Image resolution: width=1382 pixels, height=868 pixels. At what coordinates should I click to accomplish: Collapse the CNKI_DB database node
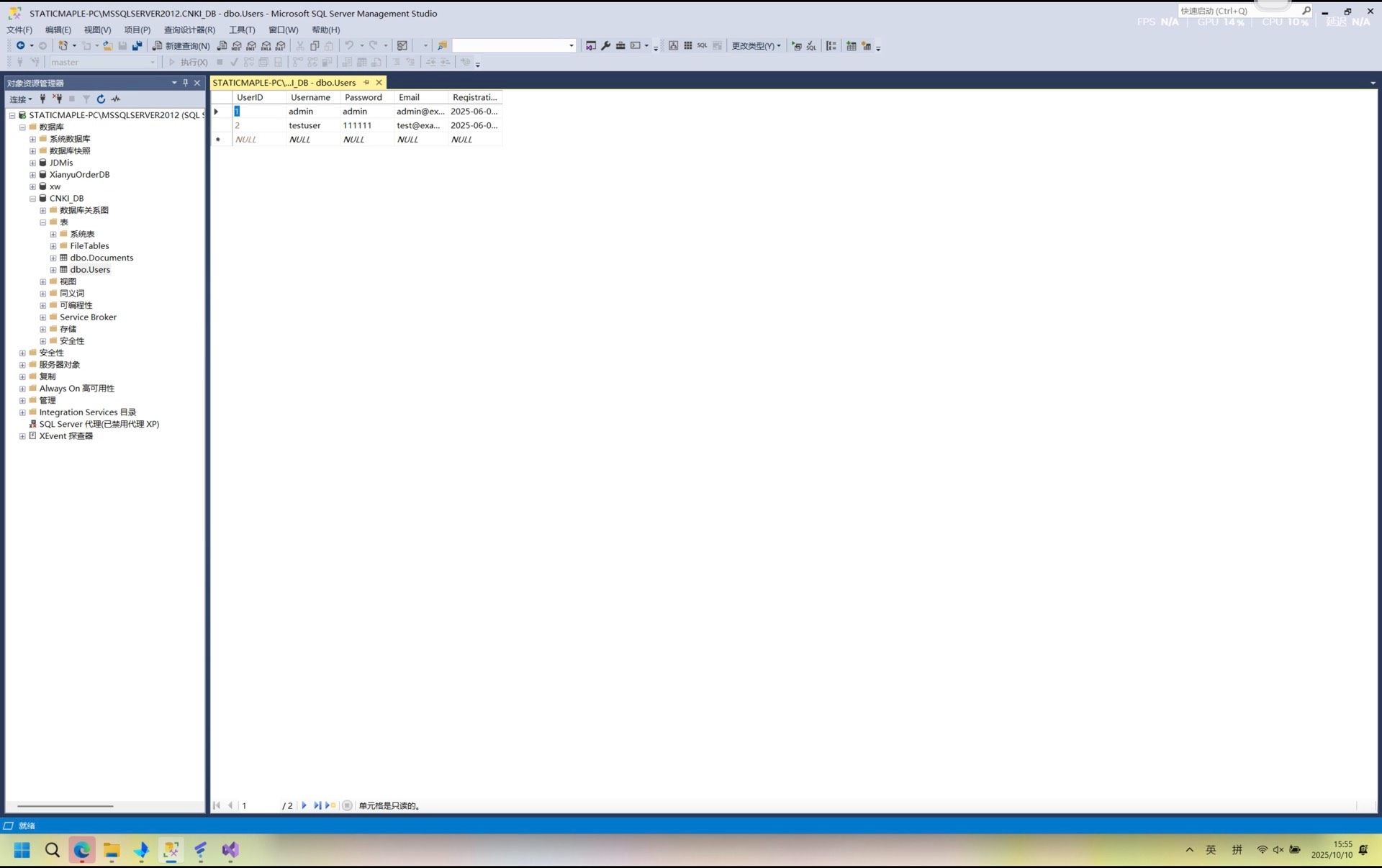click(x=32, y=199)
